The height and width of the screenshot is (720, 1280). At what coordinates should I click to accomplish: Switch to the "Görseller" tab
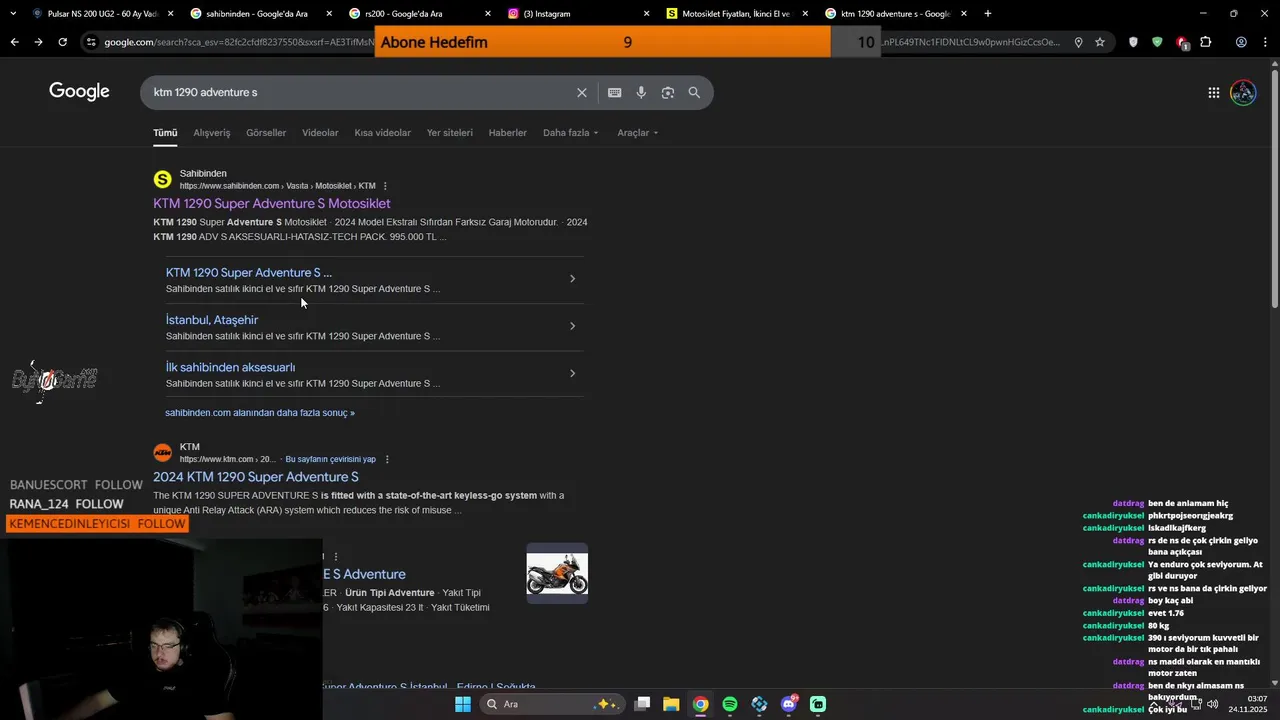[x=266, y=133]
